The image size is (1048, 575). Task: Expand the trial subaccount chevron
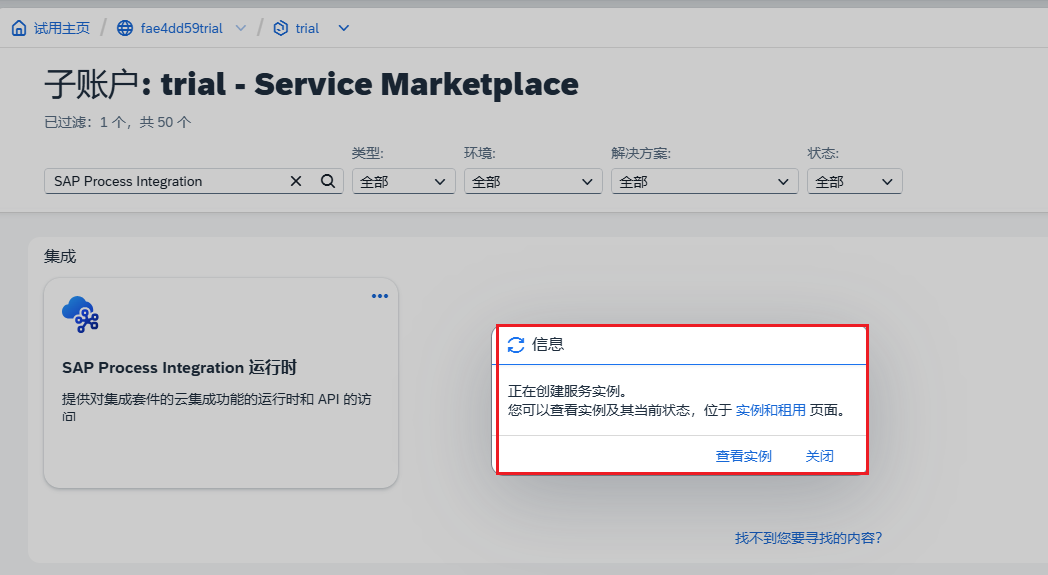pyautogui.click(x=344, y=28)
